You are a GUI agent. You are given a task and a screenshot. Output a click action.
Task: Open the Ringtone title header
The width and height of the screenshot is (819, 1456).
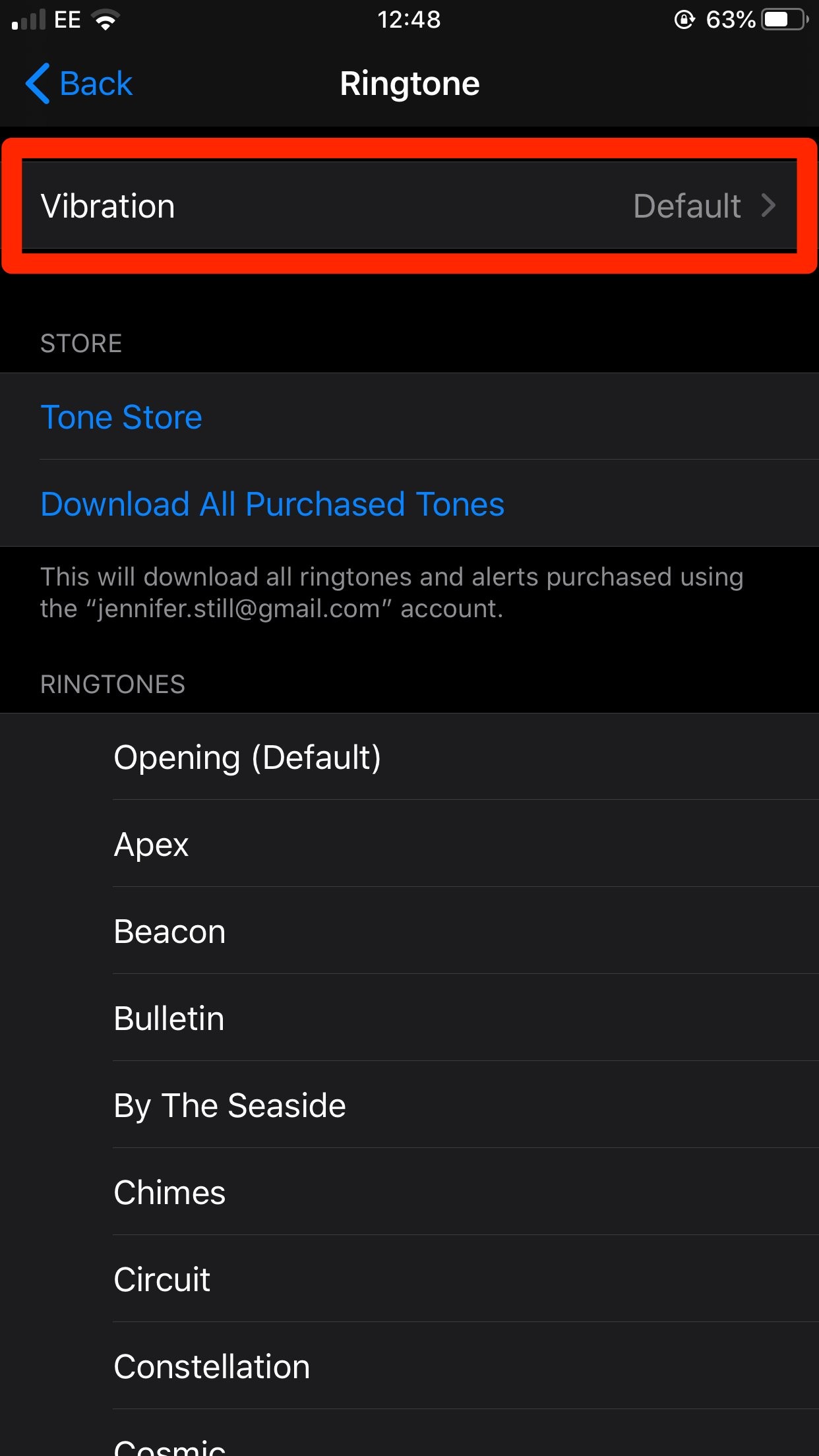(x=409, y=83)
